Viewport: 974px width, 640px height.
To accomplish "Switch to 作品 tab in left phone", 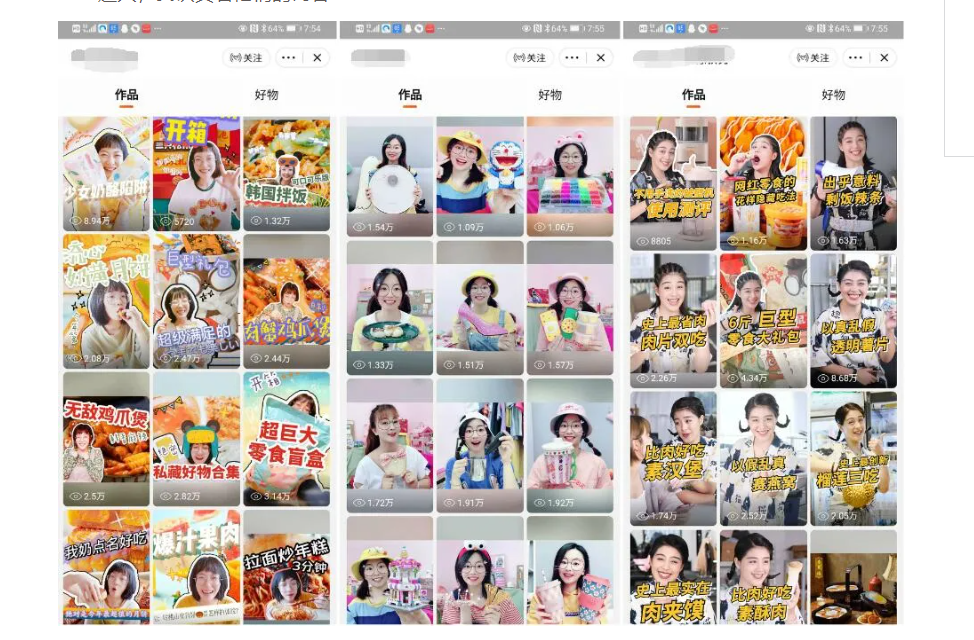I will click(x=126, y=95).
